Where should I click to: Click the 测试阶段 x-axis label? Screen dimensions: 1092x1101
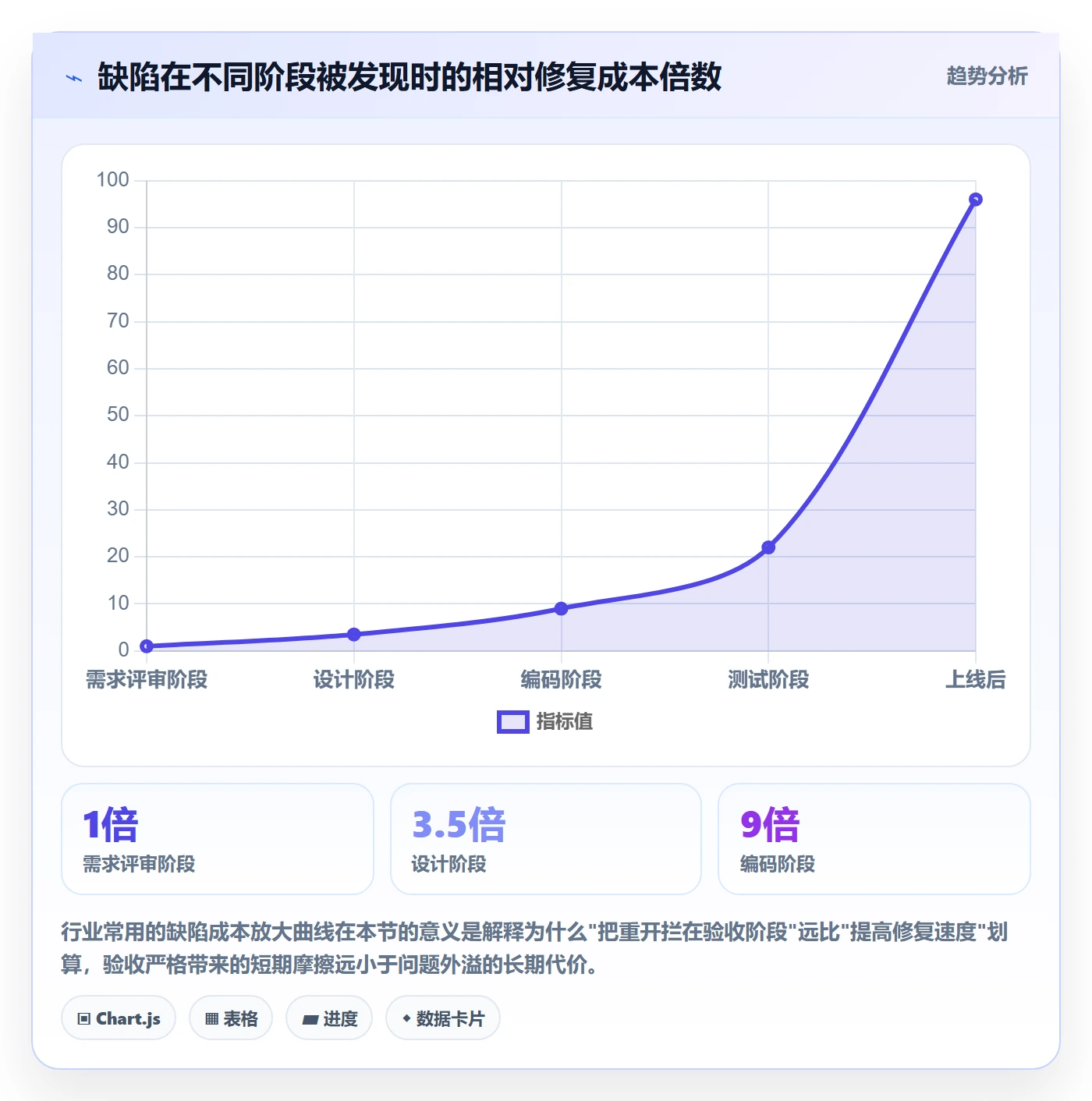(768, 680)
